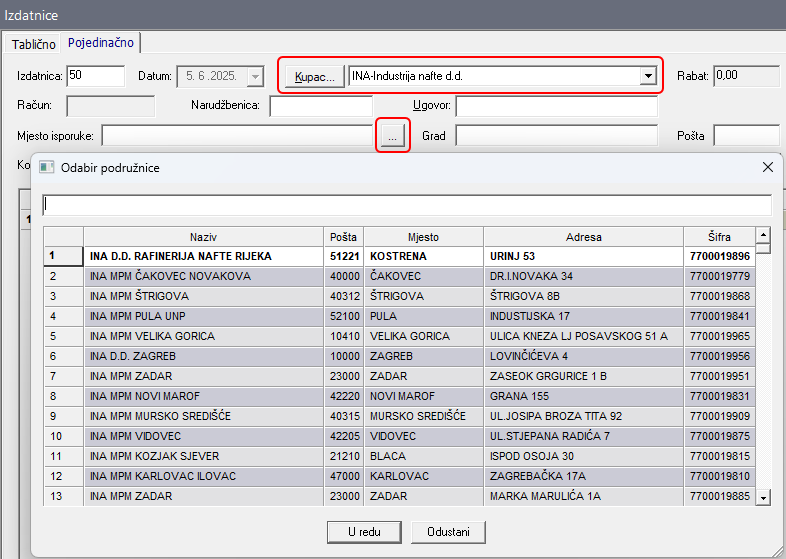The width and height of the screenshot is (786, 559).
Task: Click the KOSTRENA place cell
Action: click(x=424, y=256)
